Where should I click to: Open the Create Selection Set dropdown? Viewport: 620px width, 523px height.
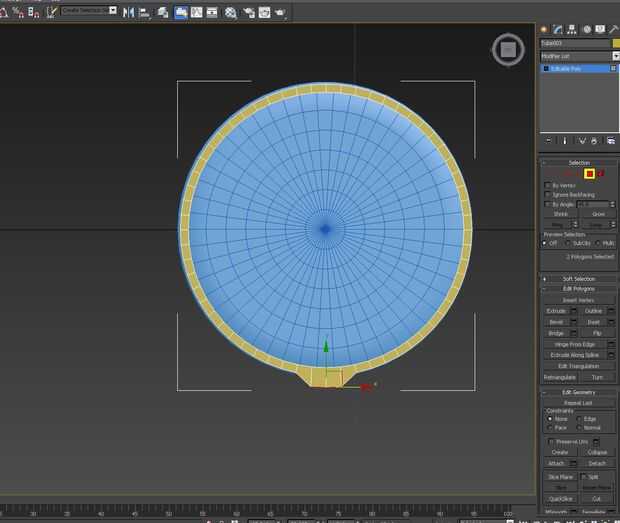click(89, 11)
